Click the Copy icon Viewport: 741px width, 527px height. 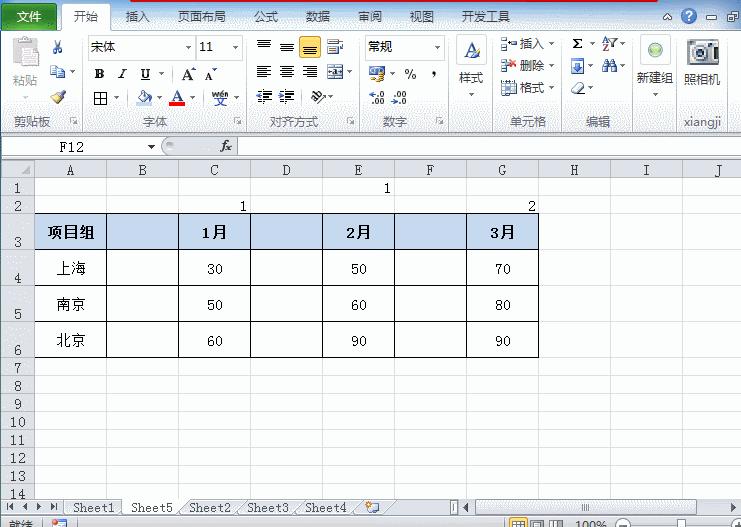click(x=58, y=72)
